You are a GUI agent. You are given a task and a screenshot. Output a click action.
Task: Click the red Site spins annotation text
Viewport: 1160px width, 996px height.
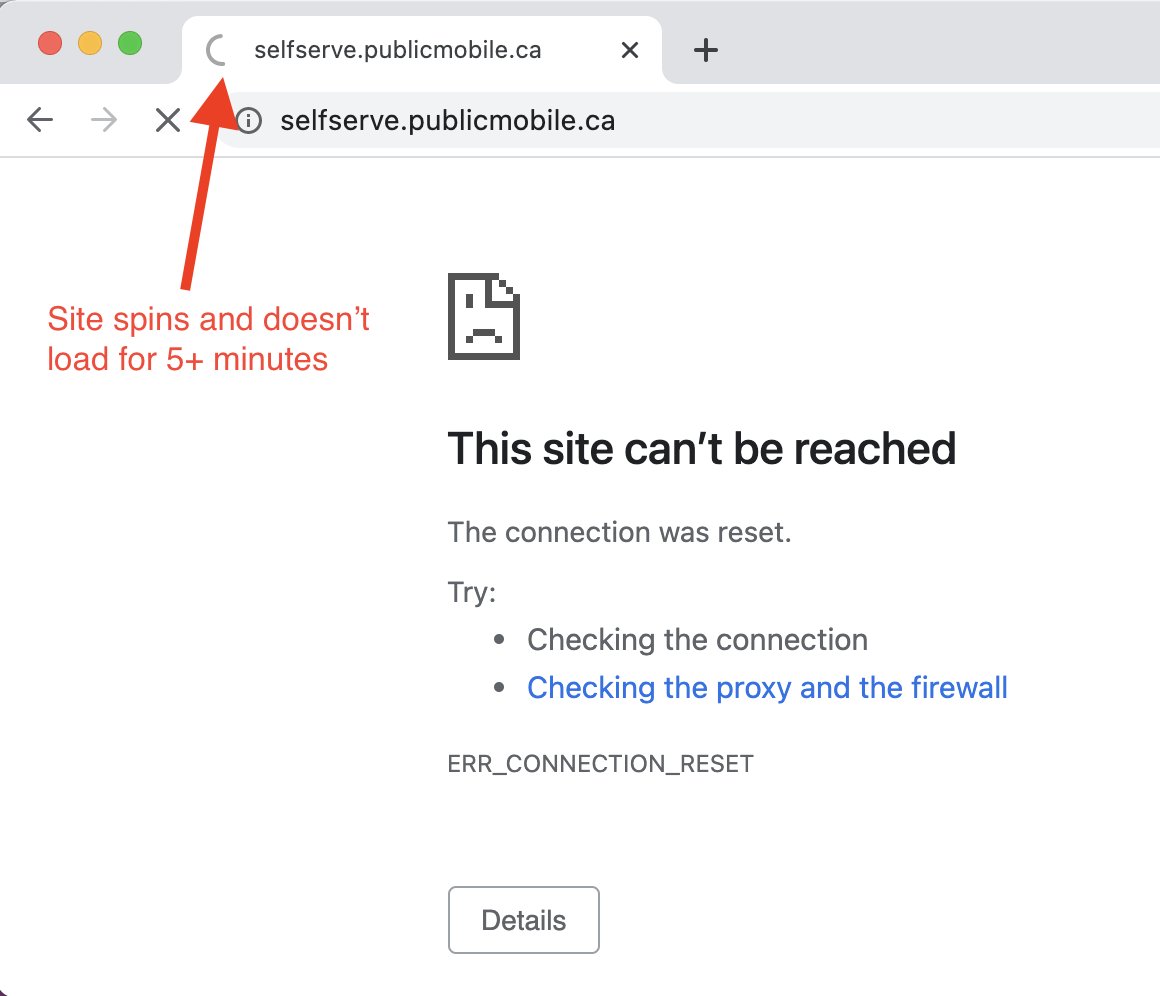[208, 339]
